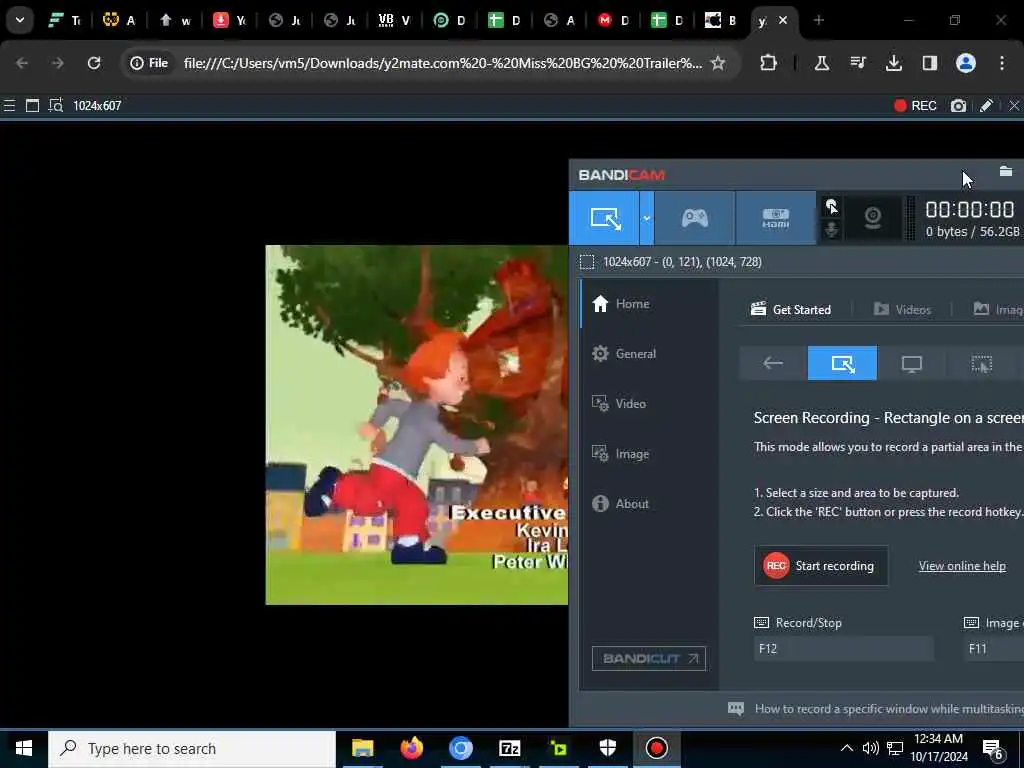Open Bandicam output folder icon

tap(1005, 172)
